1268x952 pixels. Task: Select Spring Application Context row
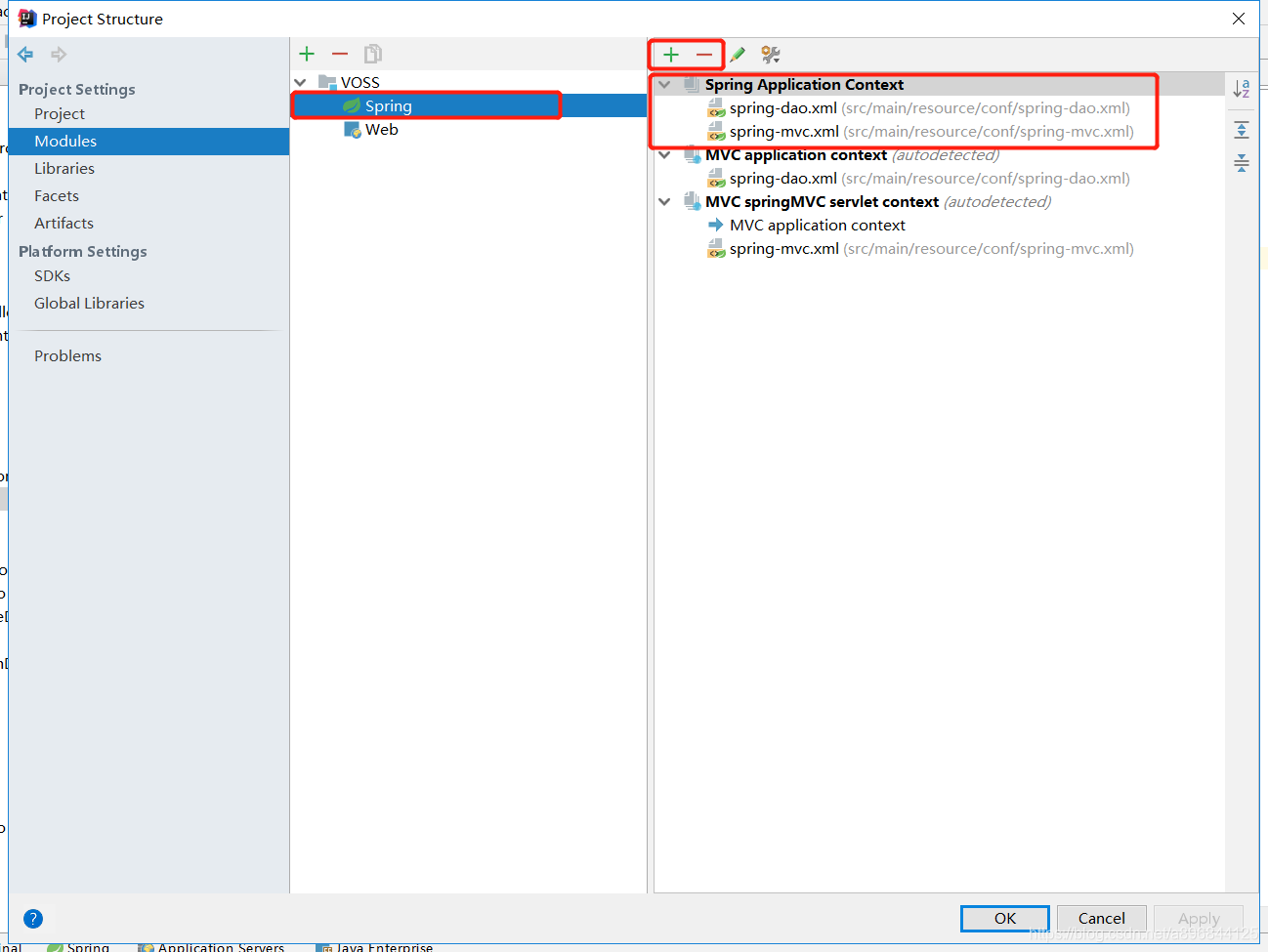tap(939, 85)
